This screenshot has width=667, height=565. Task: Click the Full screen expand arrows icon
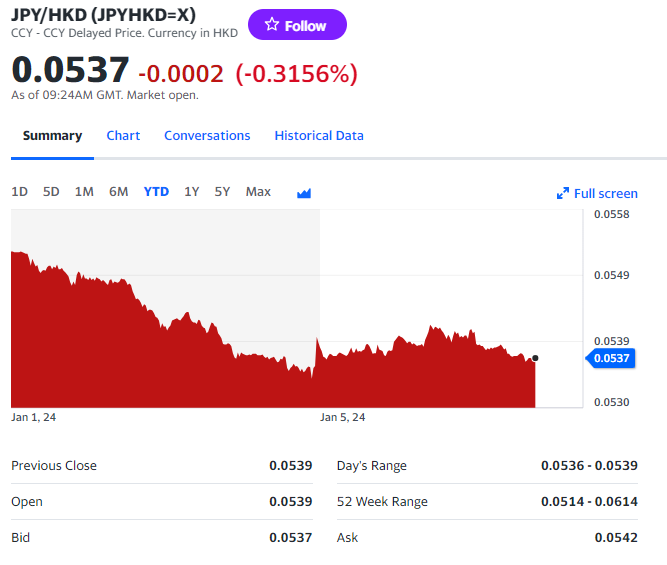(563, 193)
